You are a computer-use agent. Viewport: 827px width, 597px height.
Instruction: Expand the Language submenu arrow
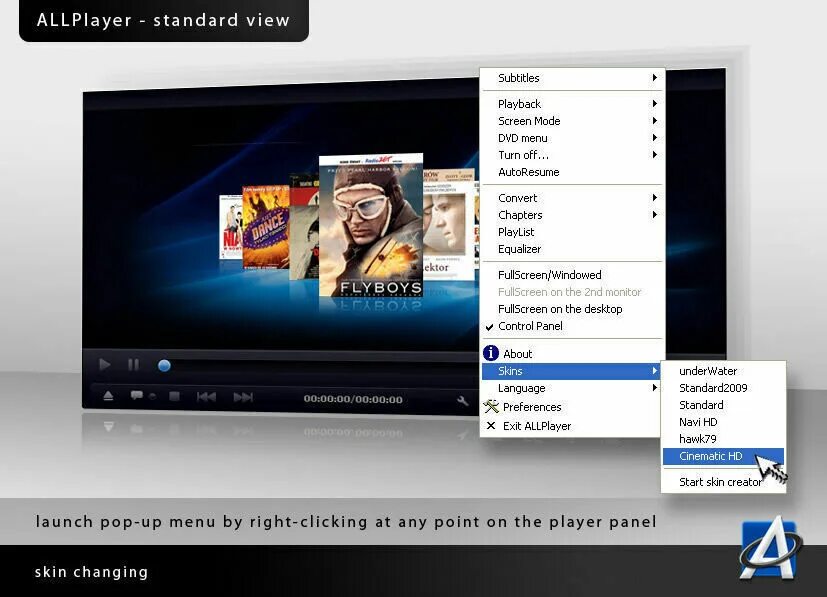tap(655, 388)
